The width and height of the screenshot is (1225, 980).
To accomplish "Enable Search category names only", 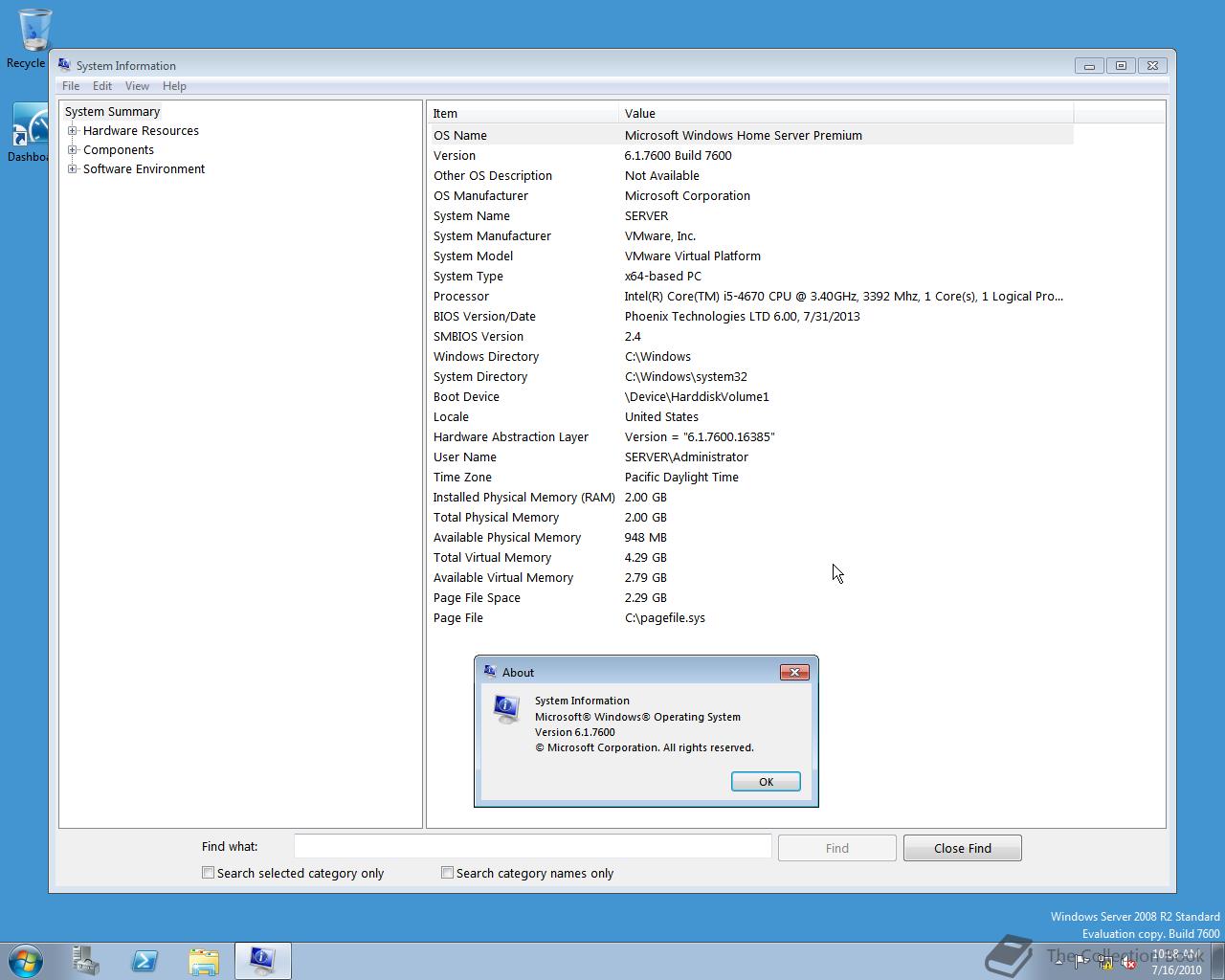I will tap(447, 873).
